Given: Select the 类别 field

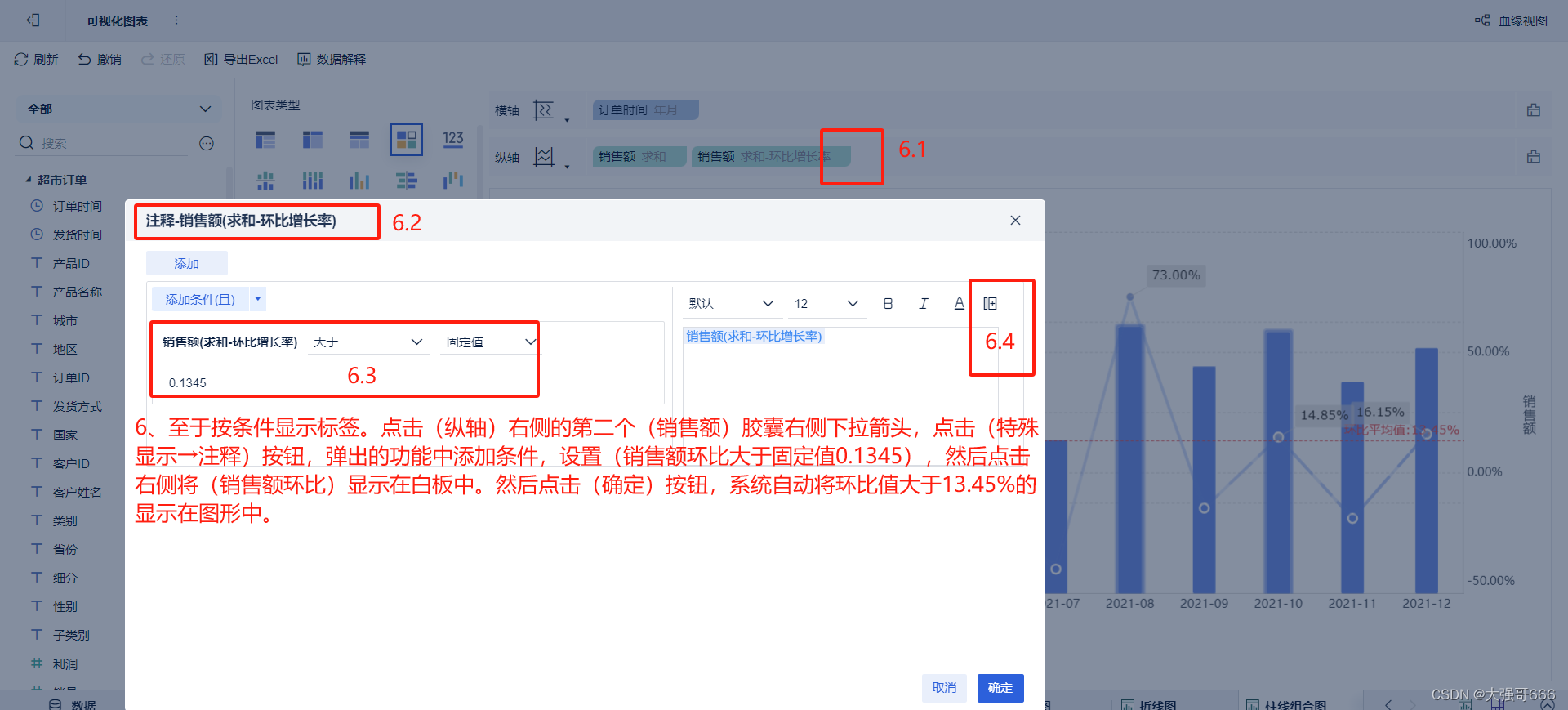Looking at the screenshot, I should [x=65, y=520].
